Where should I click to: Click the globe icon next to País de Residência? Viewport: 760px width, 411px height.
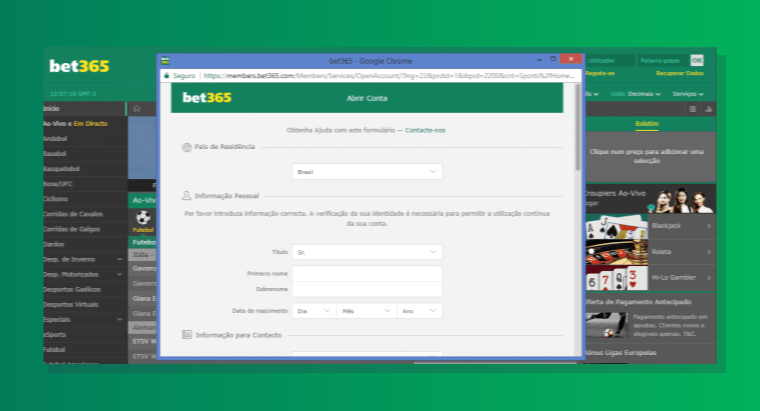[x=187, y=147]
